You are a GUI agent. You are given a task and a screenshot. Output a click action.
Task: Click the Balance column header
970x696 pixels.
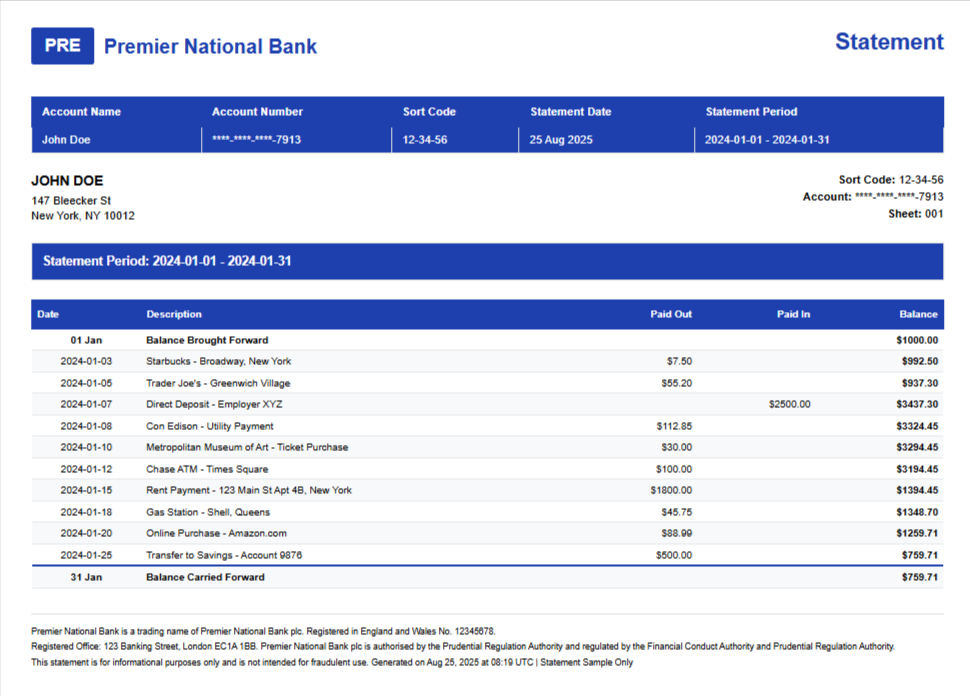coord(918,314)
